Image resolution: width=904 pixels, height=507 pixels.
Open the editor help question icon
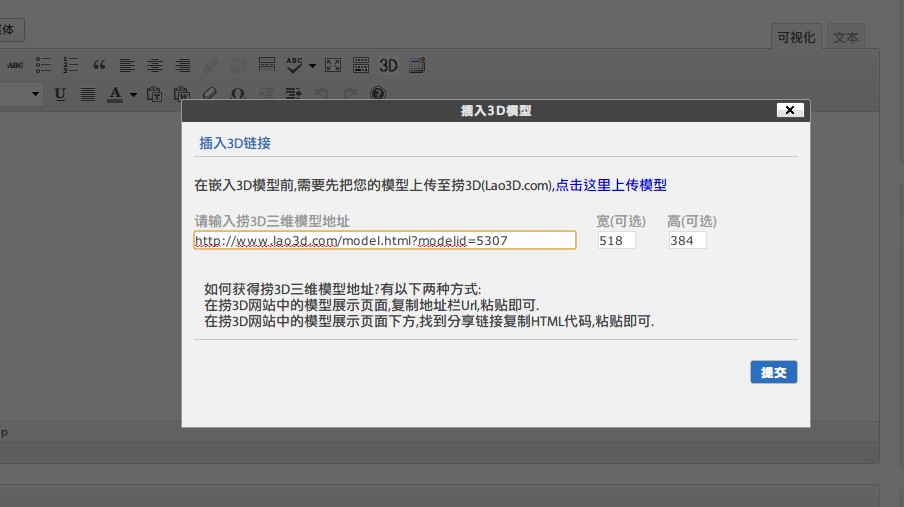tap(378, 93)
